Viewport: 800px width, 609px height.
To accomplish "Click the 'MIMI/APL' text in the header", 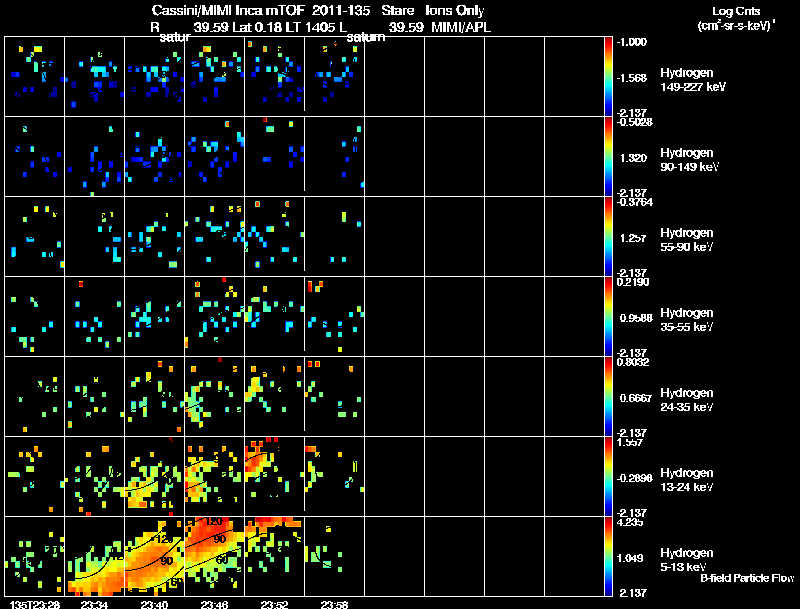I will click(x=461, y=27).
